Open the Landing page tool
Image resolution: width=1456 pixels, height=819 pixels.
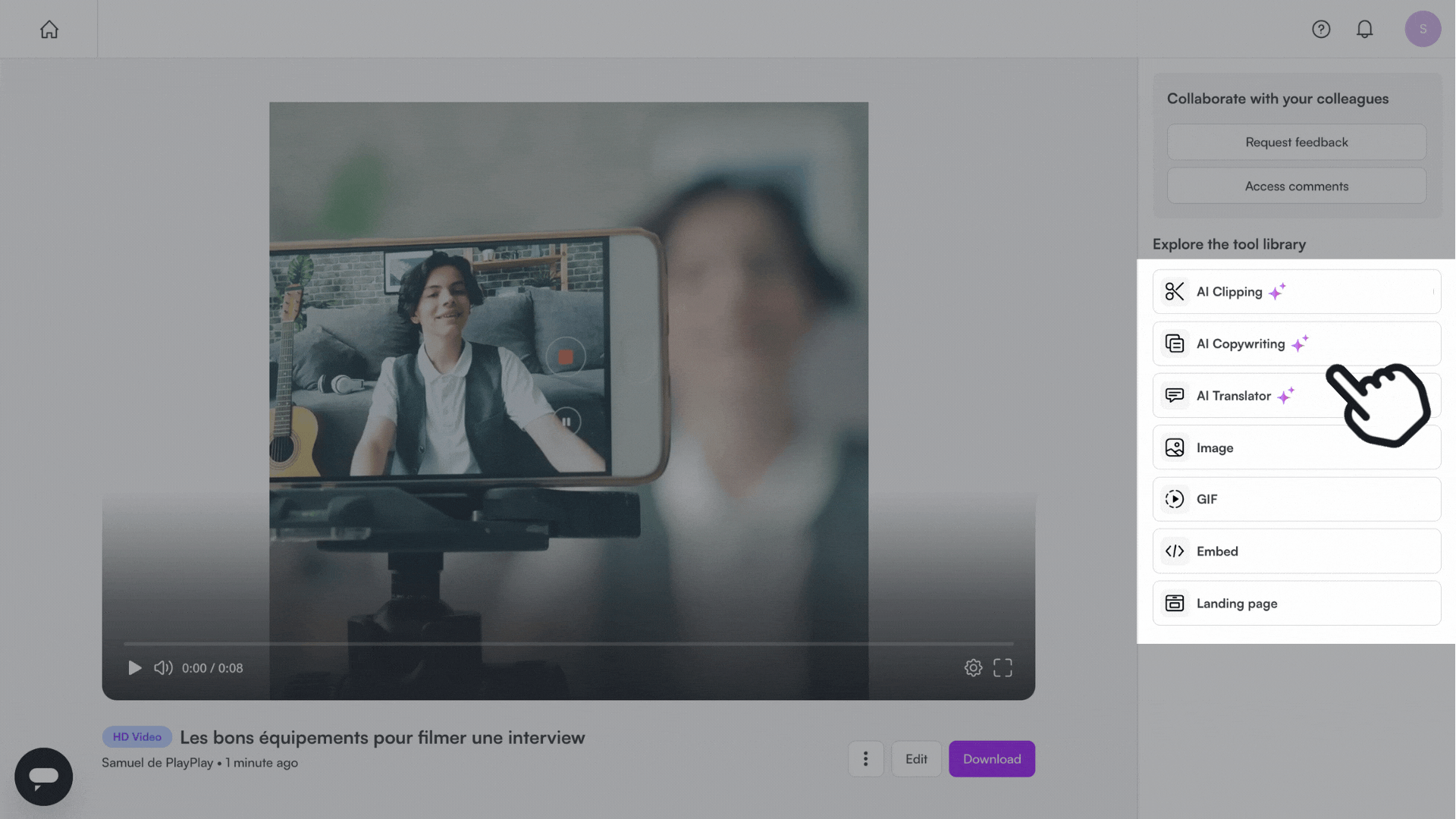(x=1297, y=603)
